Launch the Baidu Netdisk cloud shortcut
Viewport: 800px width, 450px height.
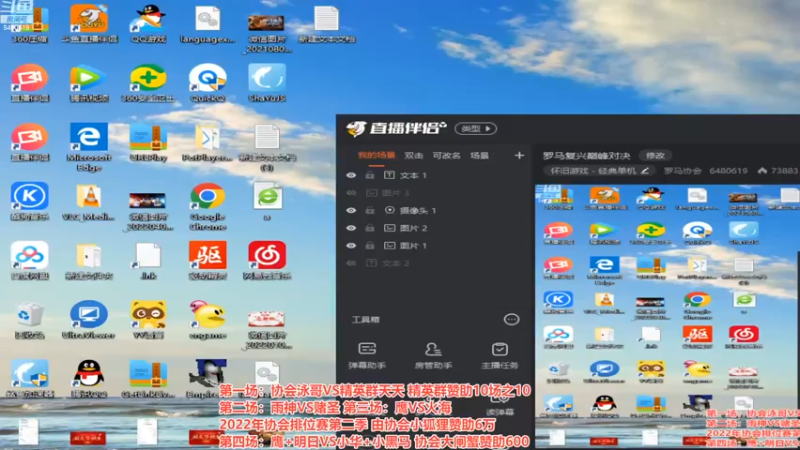pyautogui.click(x=30, y=260)
